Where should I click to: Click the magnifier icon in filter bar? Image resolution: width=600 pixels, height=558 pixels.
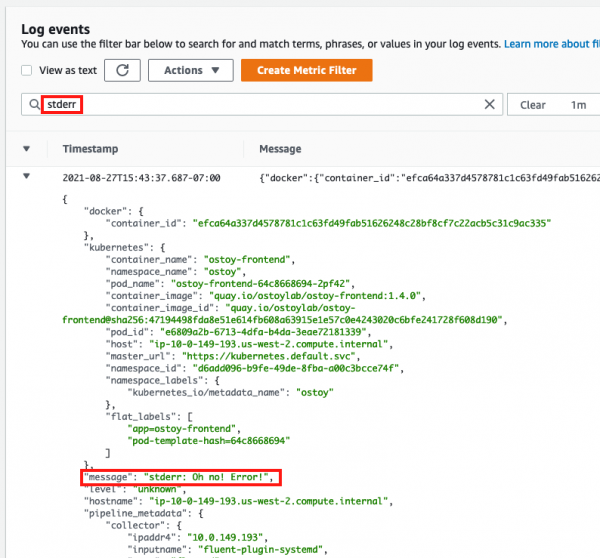click(x=34, y=104)
